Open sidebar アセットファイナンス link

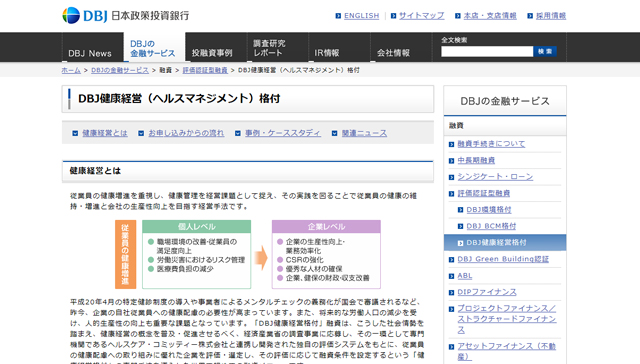click(x=507, y=351)
